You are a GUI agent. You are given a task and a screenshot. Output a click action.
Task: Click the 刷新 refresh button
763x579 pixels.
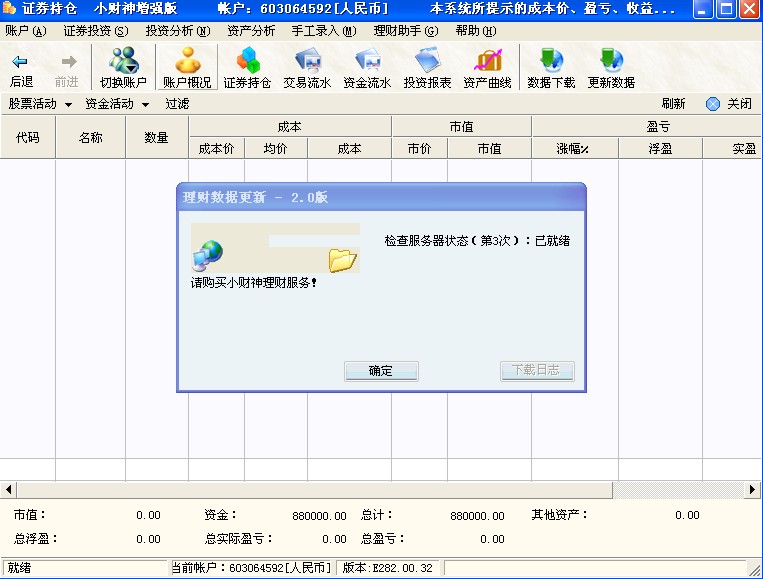(x=673, y=104)
